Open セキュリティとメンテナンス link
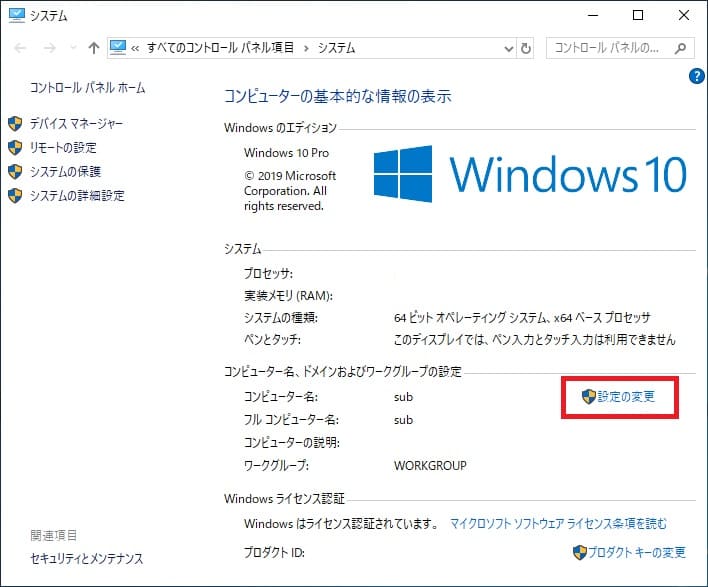Screen dimensions: 708x587 click(x=87, y=559)
